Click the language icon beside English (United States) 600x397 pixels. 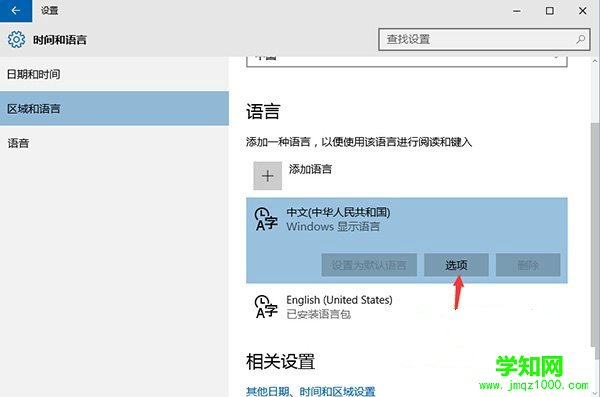point(266,307)
